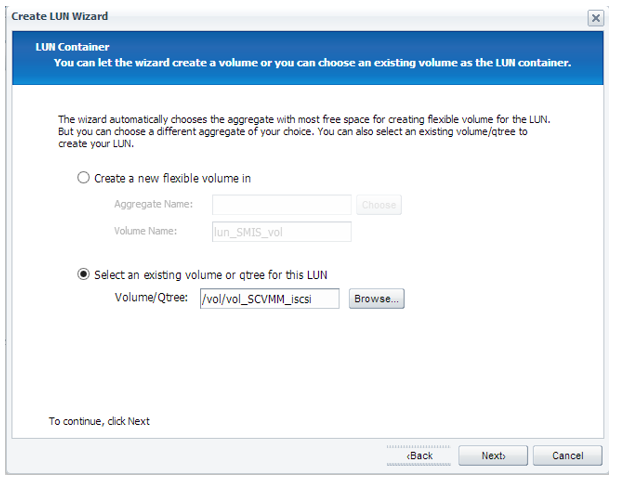The image size is (617, 481).
Task: Click the Volume Name field containing lun_SMIS_vol
Action: (281, 232)
